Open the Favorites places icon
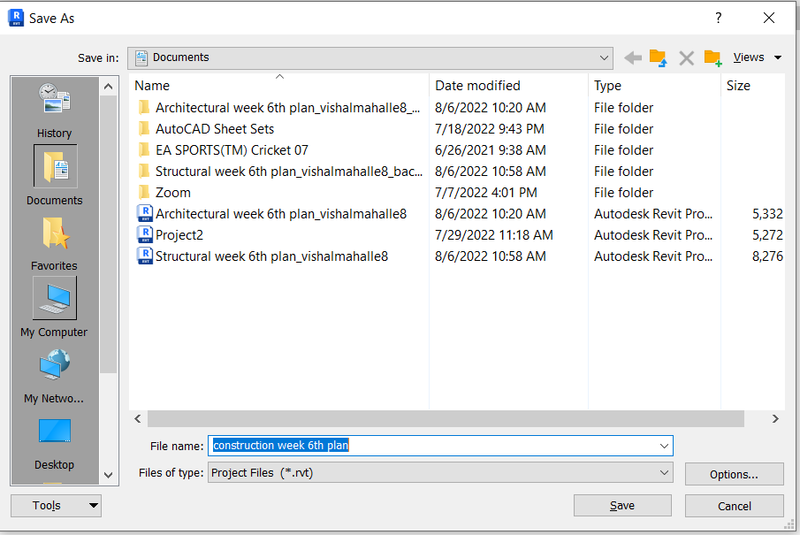The width and height of the screenshot is (800, 535). [55, 233]
